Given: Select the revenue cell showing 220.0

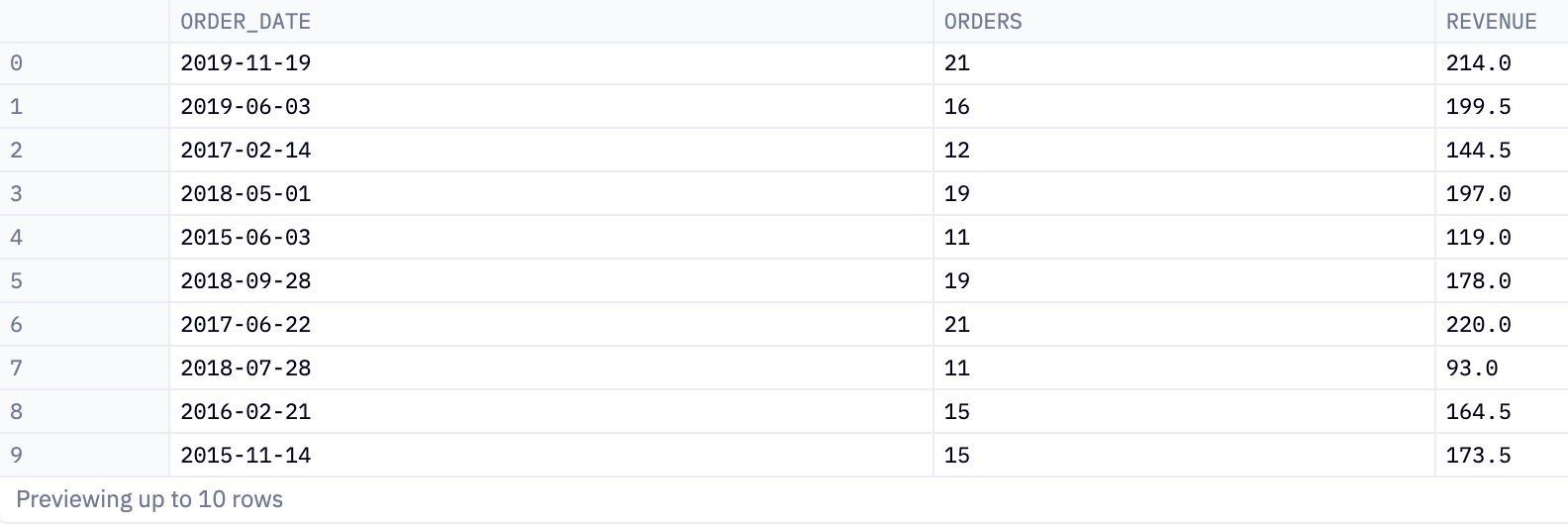Looking at the screenshot, I should [1502, 325].
